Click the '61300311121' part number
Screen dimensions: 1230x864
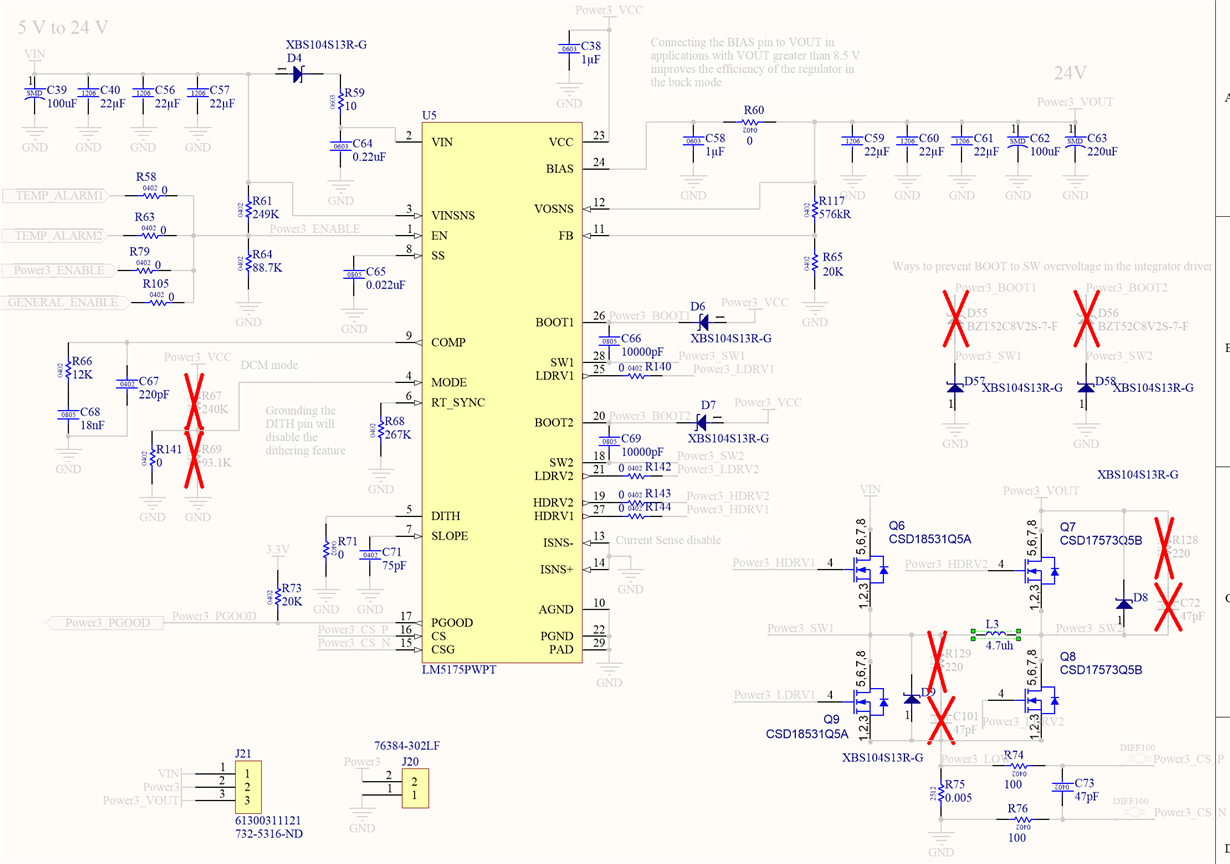(270, 820)
